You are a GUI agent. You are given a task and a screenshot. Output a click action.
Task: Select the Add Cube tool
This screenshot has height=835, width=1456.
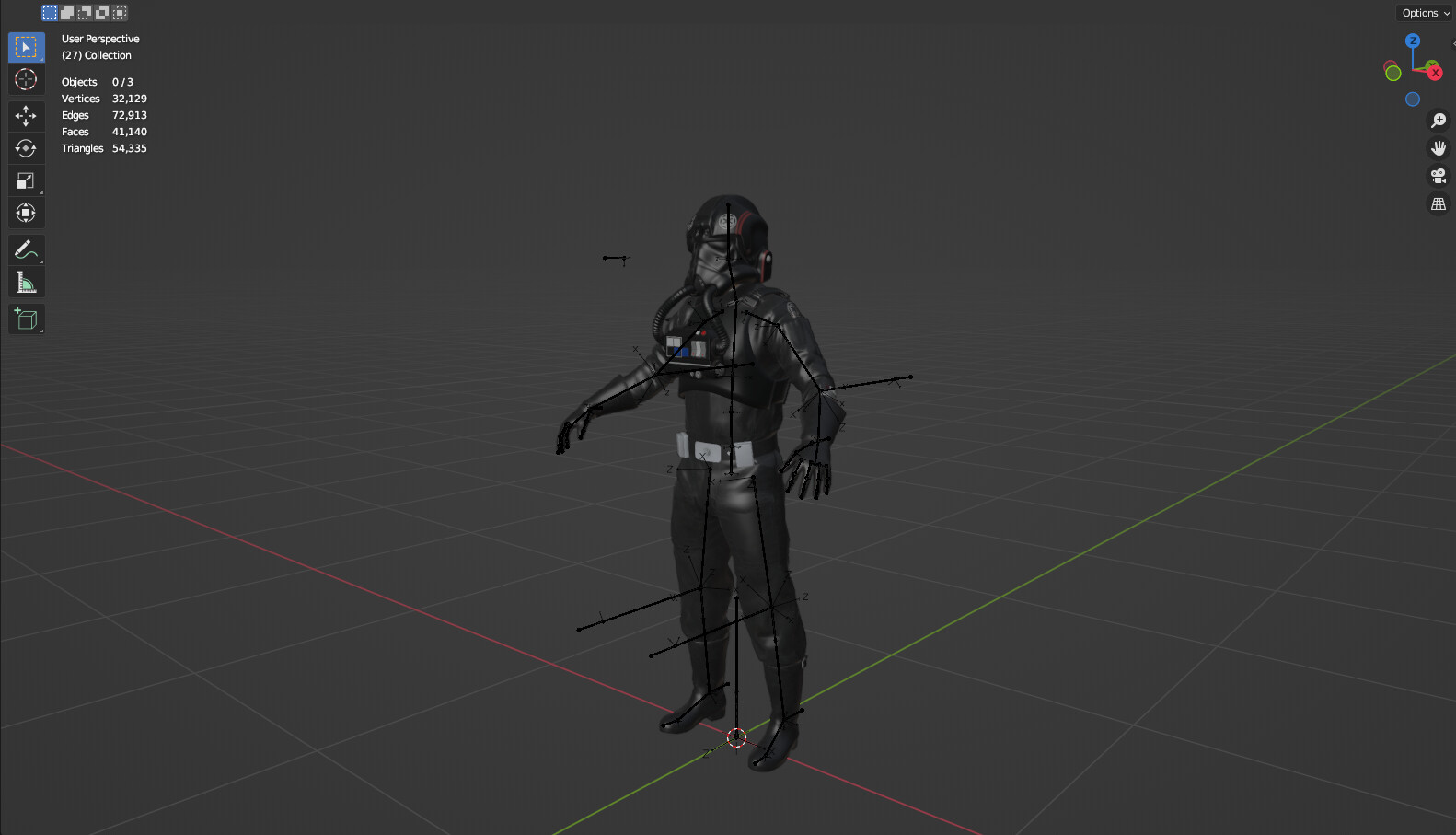click(26, 319)
